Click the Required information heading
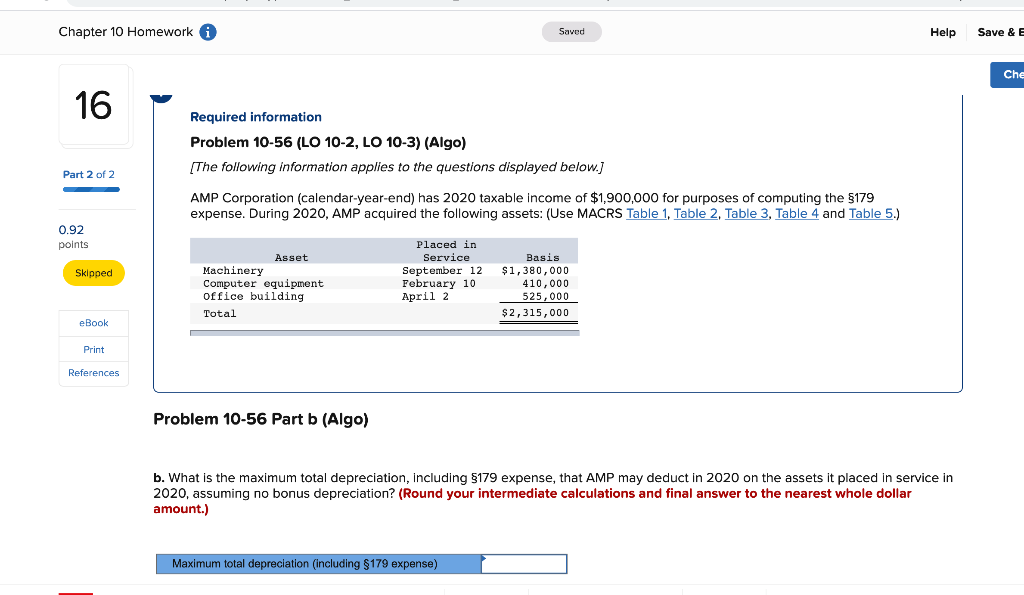The width and height of the screenshot is (1024, 595). tap(256, 117)
